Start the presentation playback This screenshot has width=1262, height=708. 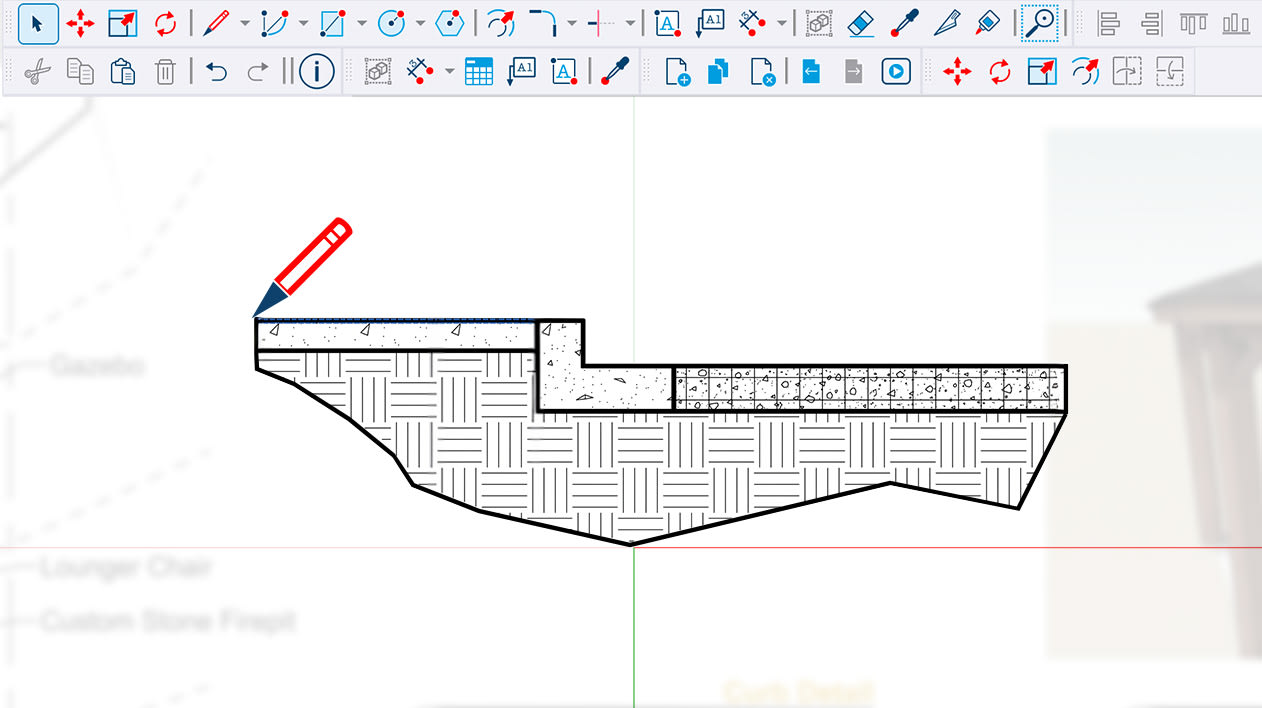coord(896,72)
